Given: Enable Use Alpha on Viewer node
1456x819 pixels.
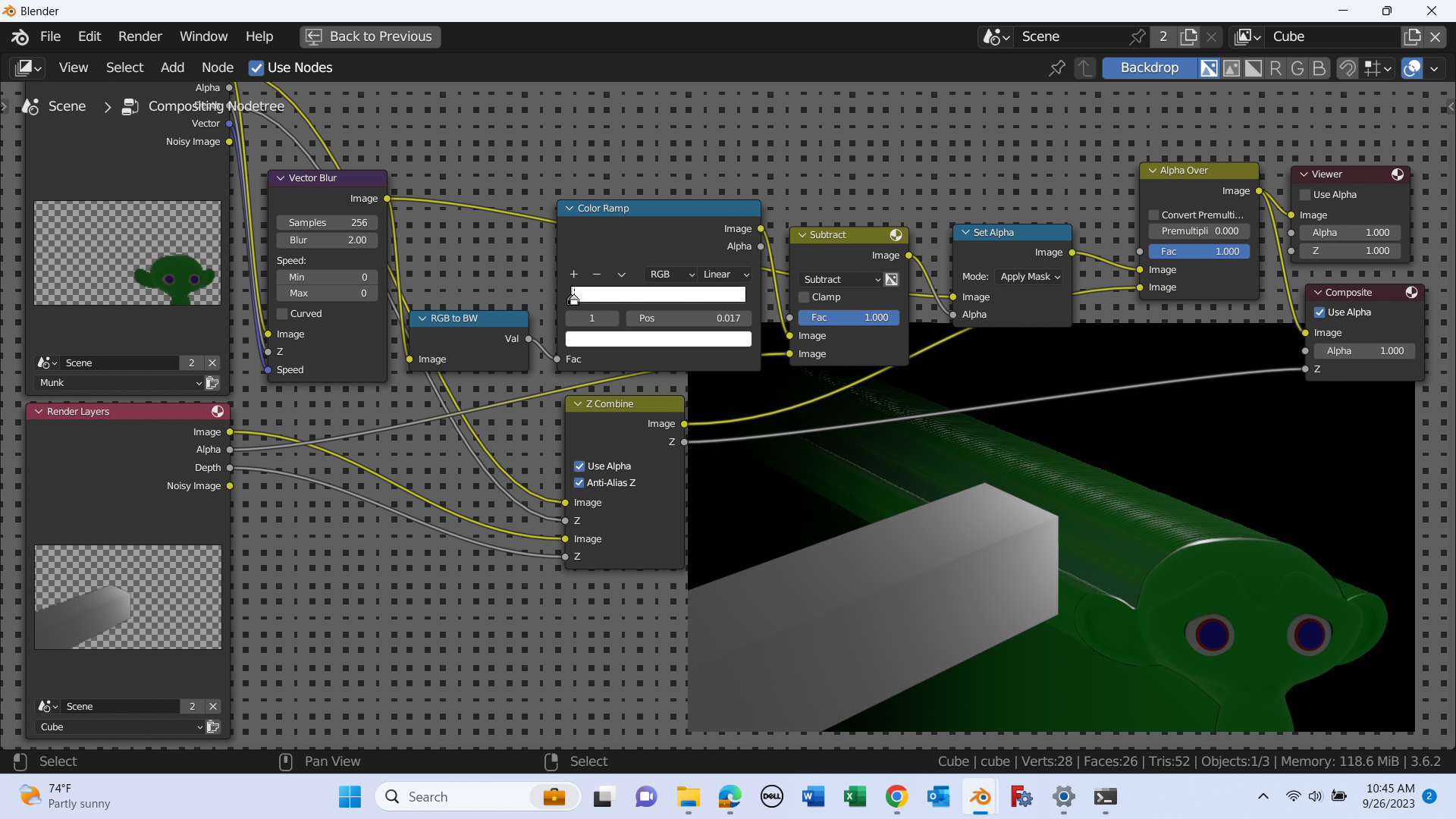Looking at the screenshot, I should pos(1305,195).
